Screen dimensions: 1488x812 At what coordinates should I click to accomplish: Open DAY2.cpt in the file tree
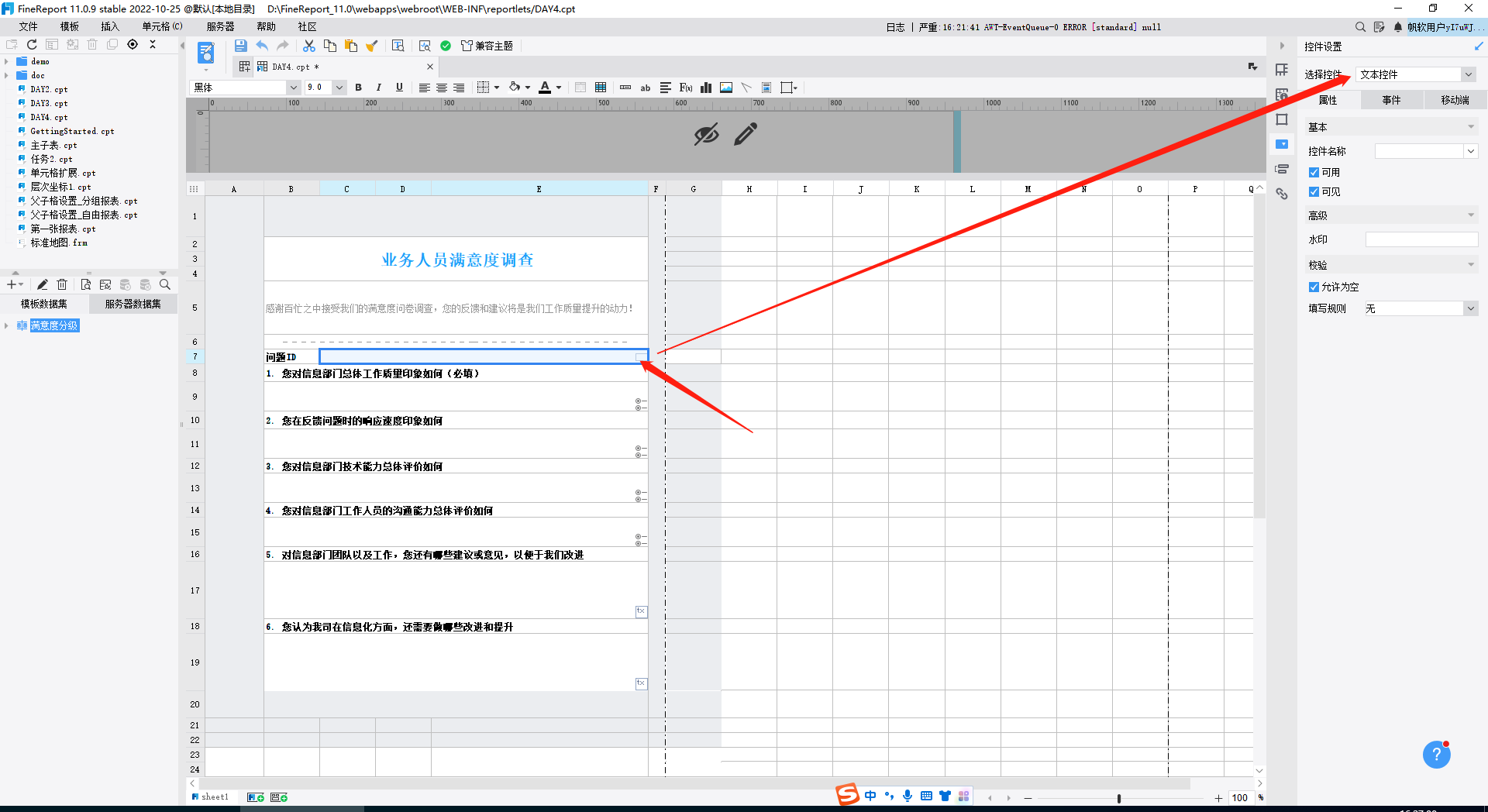tap(49, 89)
